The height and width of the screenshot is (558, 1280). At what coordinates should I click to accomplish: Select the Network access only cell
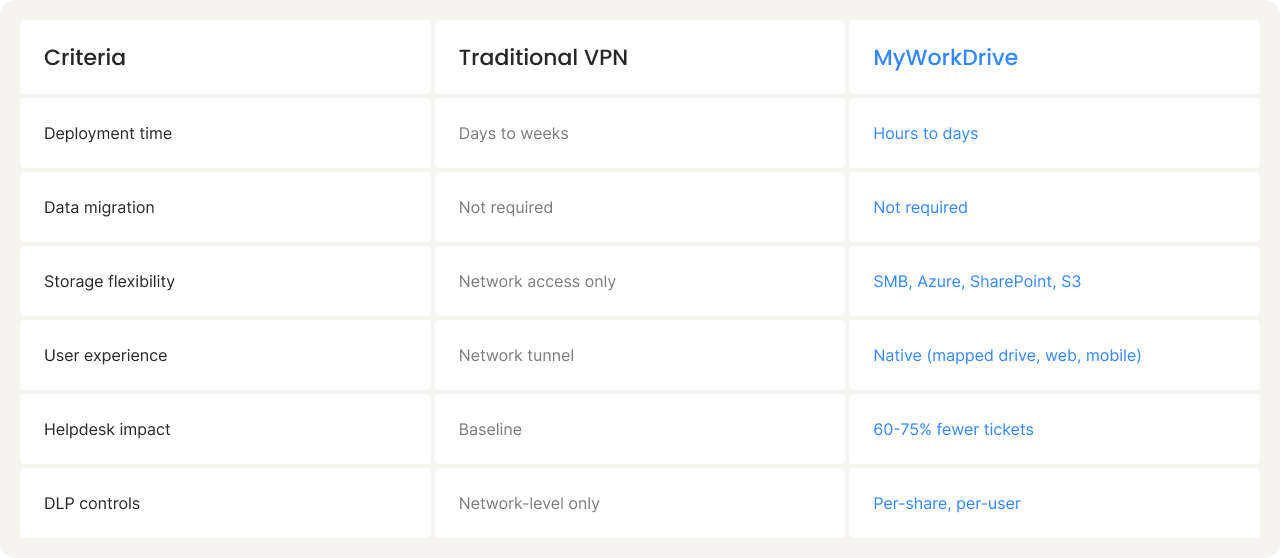(x=537, y=282)
